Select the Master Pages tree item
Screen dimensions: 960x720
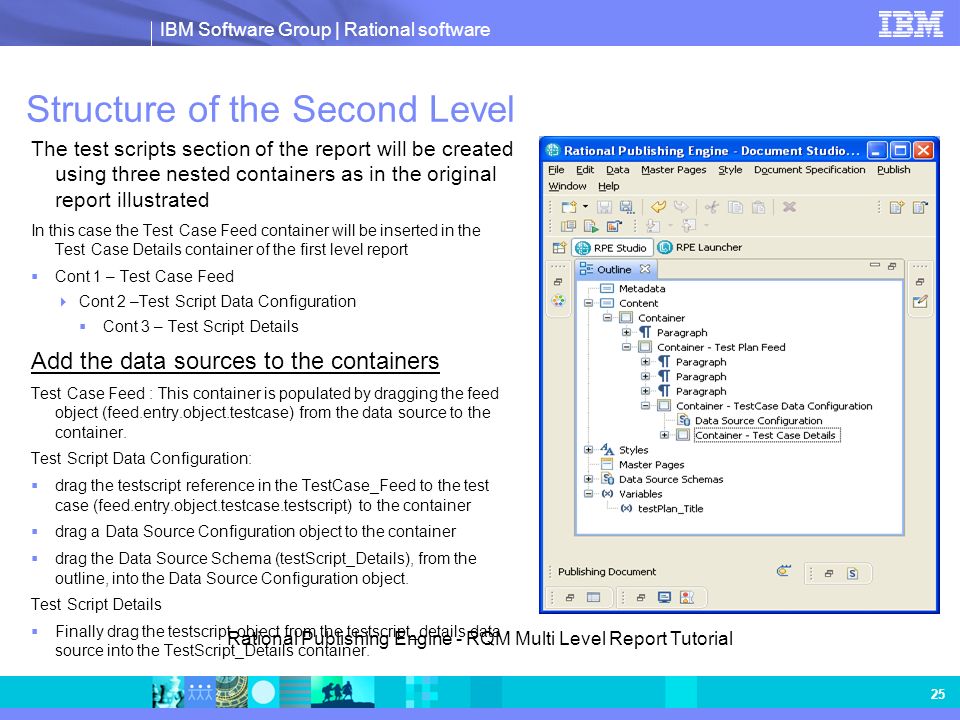click(x=651, y=465)
